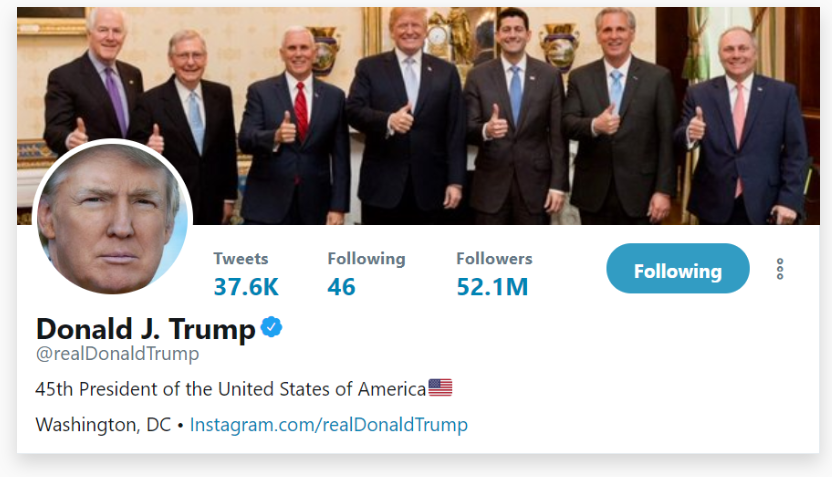Click the @realDonaldTrump handle
Viewport: 832px width, 477px height.
pos(117,354)
